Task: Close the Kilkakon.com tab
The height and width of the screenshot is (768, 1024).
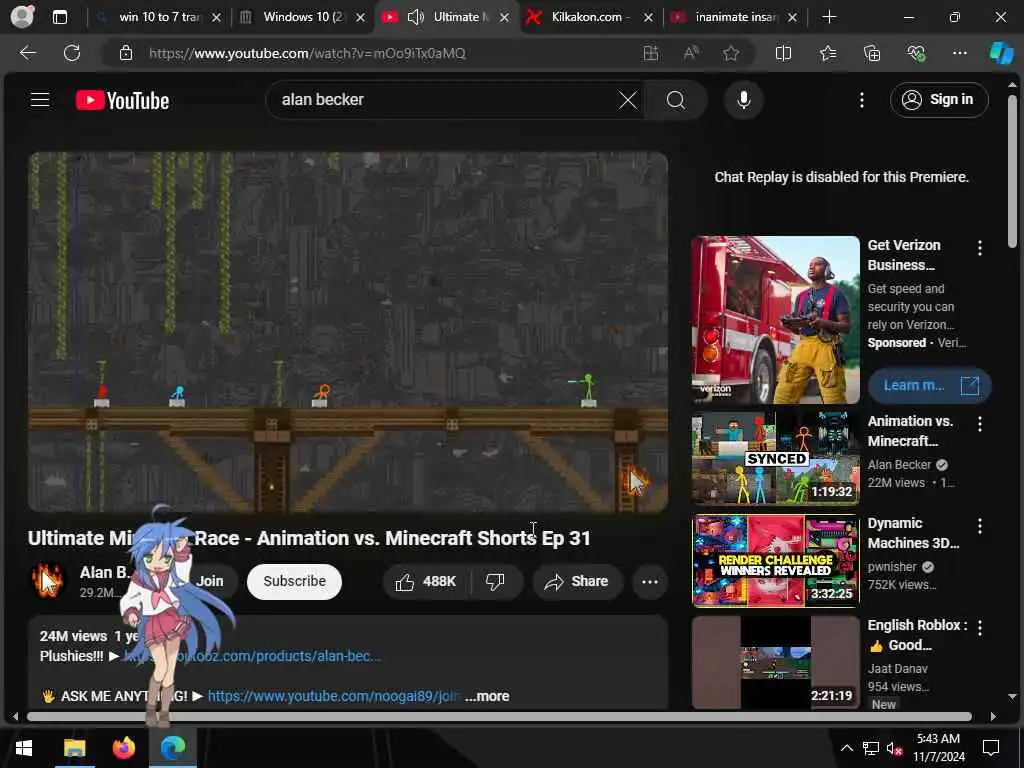Action: pos(648,18)
